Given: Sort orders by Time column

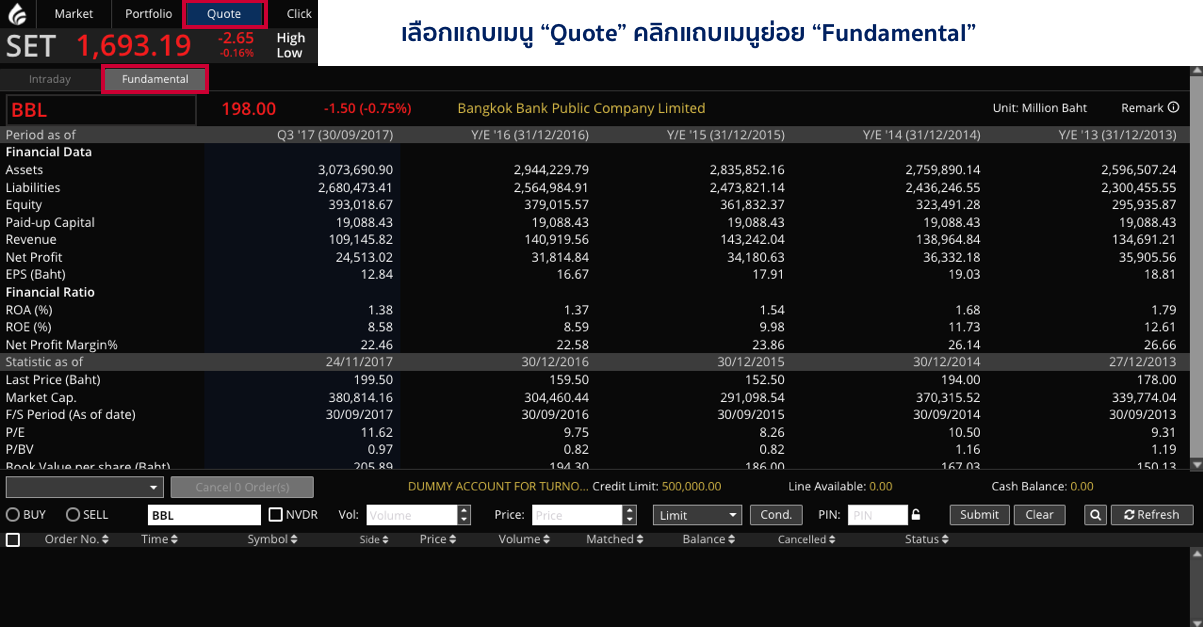Looking at the screenshot, I should pyautogui.click(x=160, y=540).
